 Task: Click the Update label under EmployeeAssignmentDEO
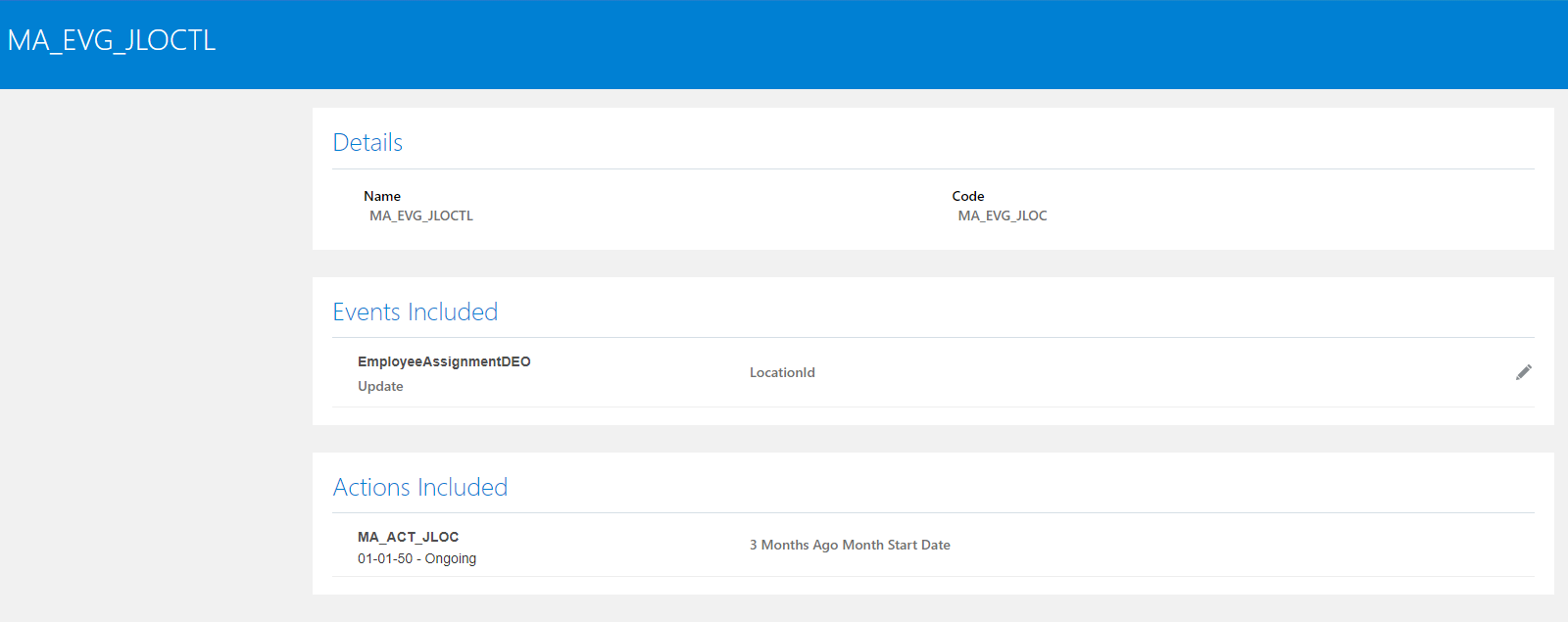pos(380,386)
